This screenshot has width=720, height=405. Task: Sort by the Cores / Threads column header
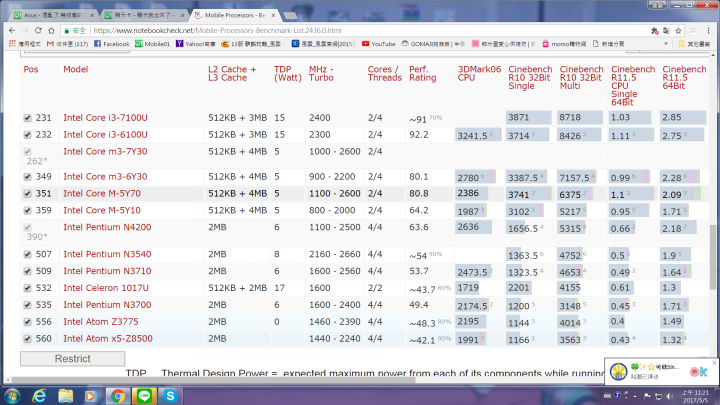384,73
